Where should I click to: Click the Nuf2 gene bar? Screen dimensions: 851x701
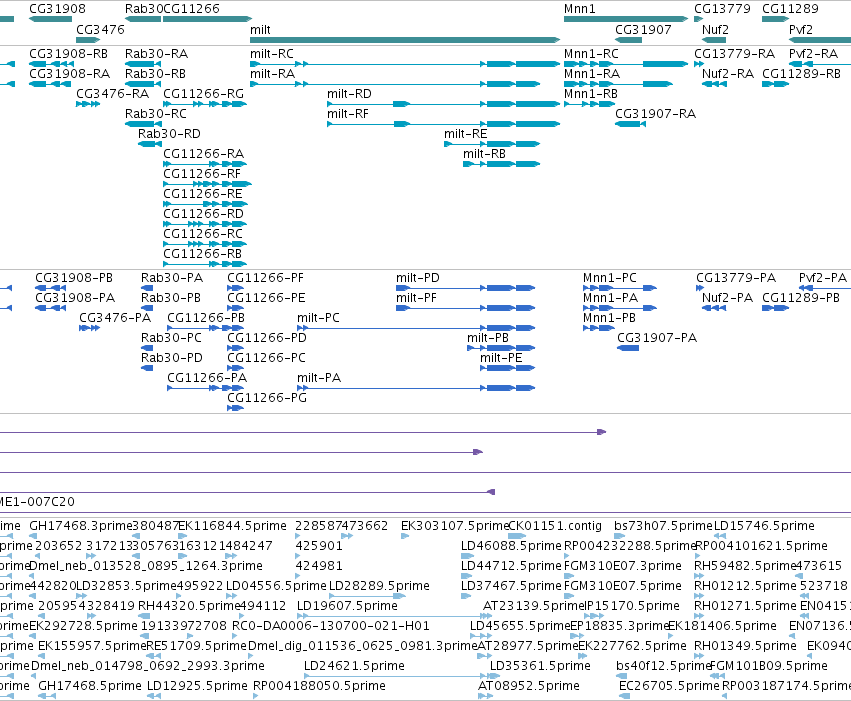coord(714,40)
